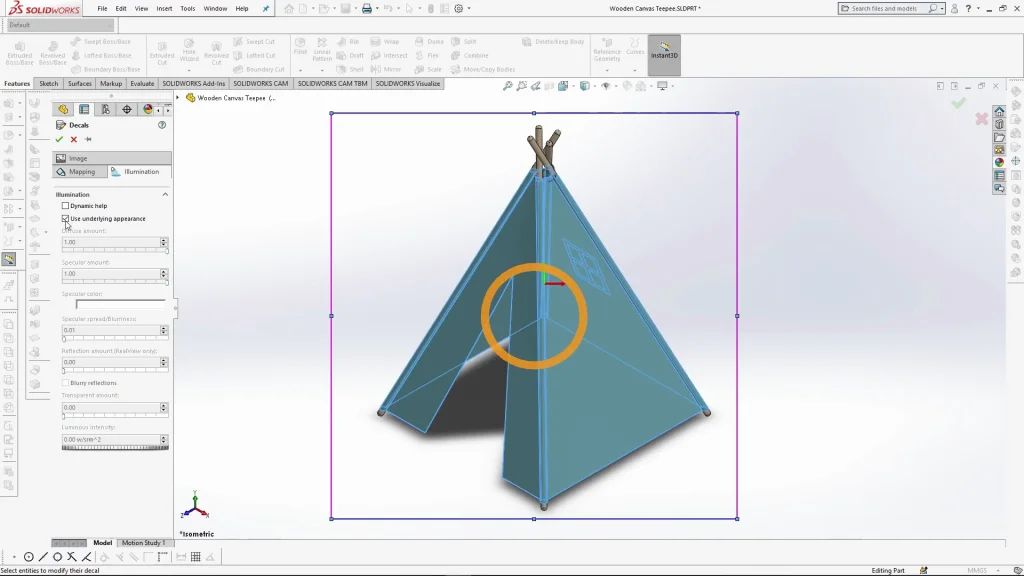
Task: Collapse the Illumination section chevron
Action: click(166, 193)
